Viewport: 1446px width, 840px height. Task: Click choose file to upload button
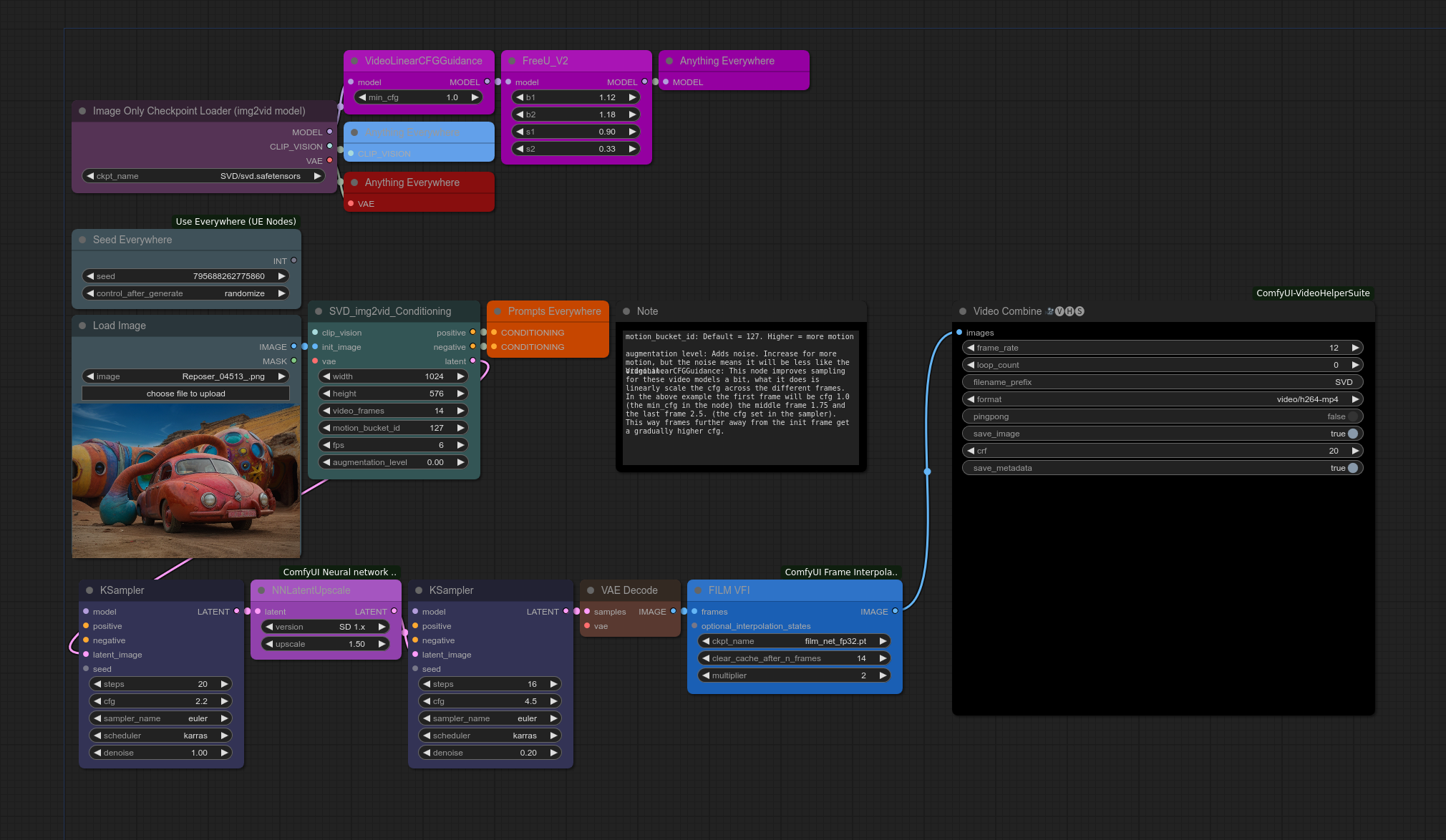185,394
